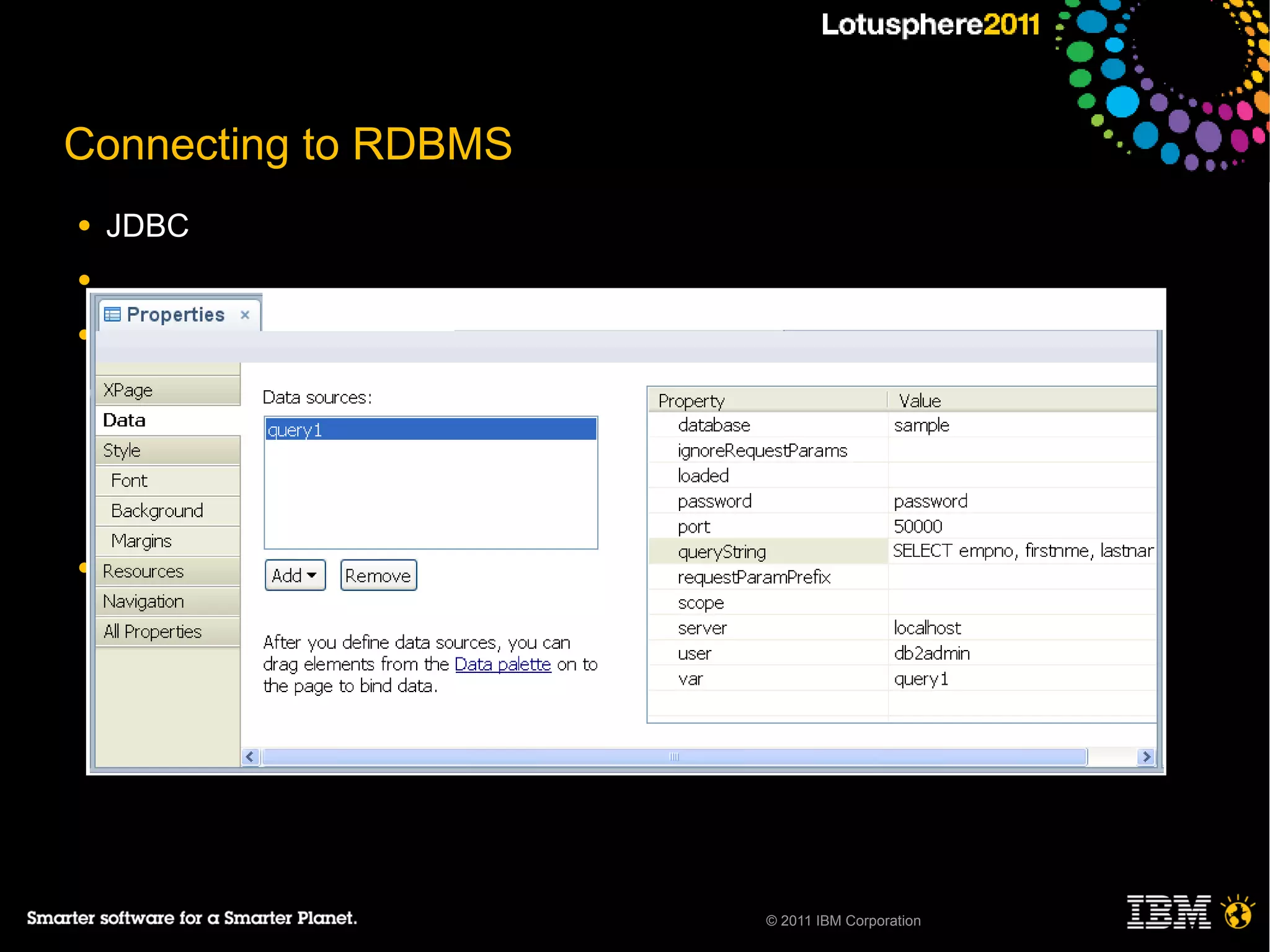The height and width of the screenshot is (952, 1270).
Task: Click the Properties view table icon
Action: (x=112, y=314)
